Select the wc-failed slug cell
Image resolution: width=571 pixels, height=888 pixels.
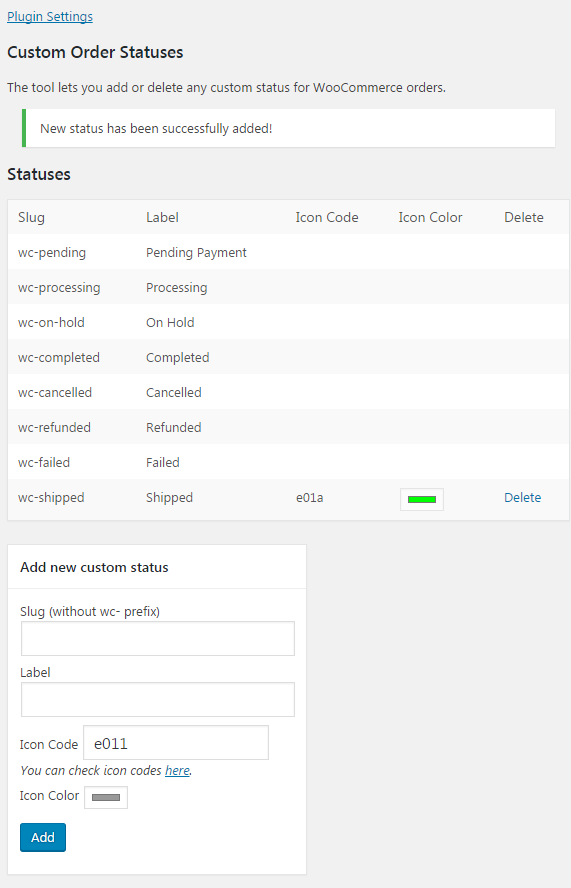44,463
